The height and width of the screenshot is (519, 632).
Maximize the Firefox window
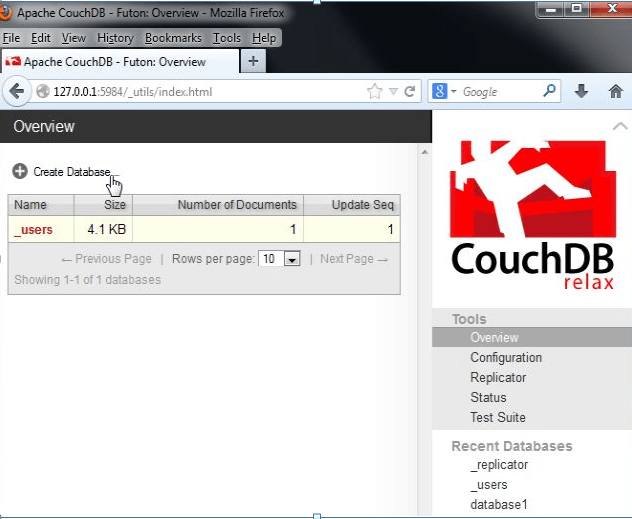pyautogui.click(x=577, y=10)
